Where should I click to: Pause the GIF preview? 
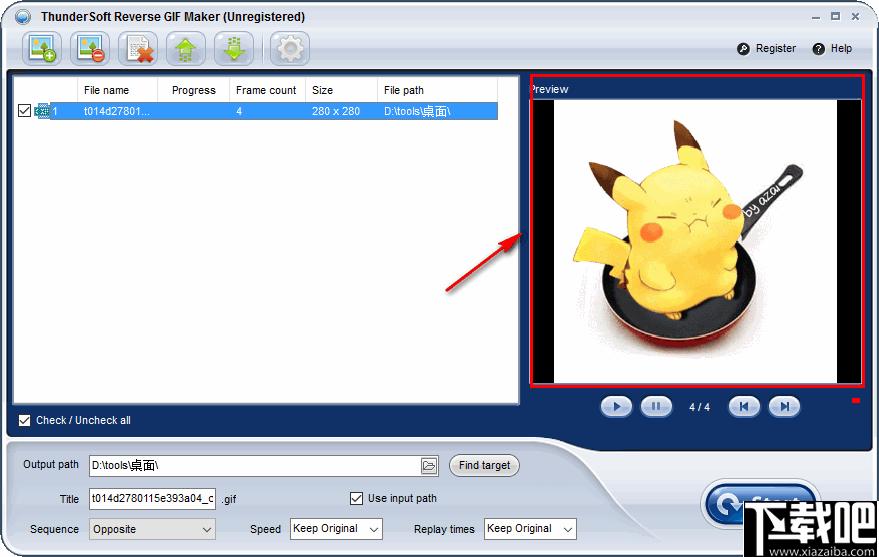656,407
